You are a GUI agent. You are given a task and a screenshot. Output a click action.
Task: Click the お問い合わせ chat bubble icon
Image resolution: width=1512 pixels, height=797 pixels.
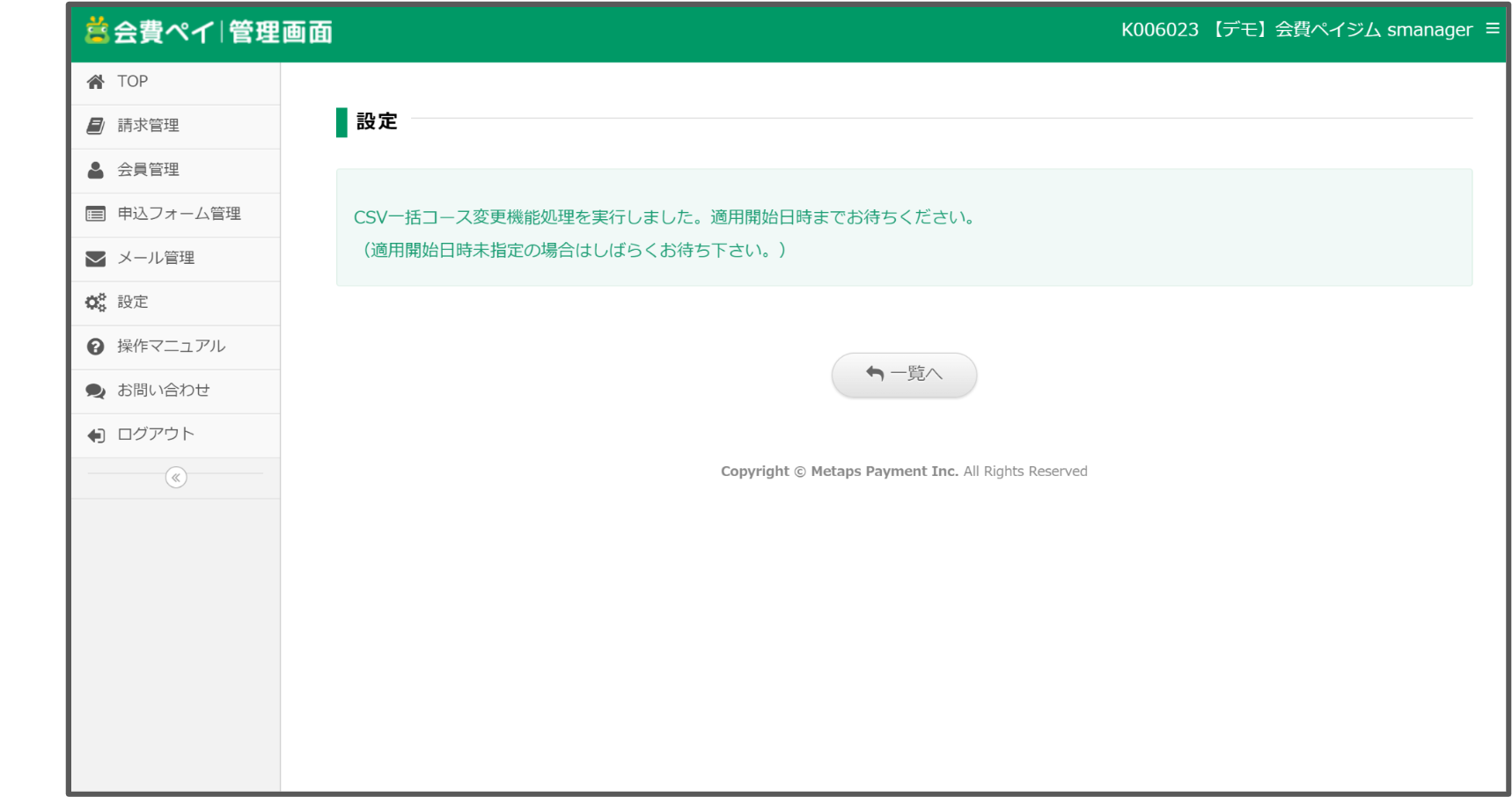click(95, 390)
